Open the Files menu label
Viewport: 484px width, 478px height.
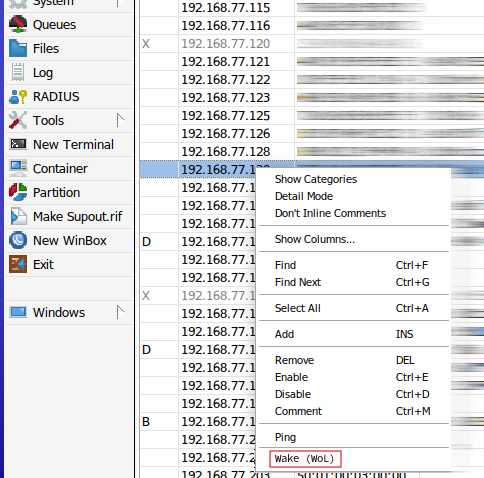click(46, 49)
